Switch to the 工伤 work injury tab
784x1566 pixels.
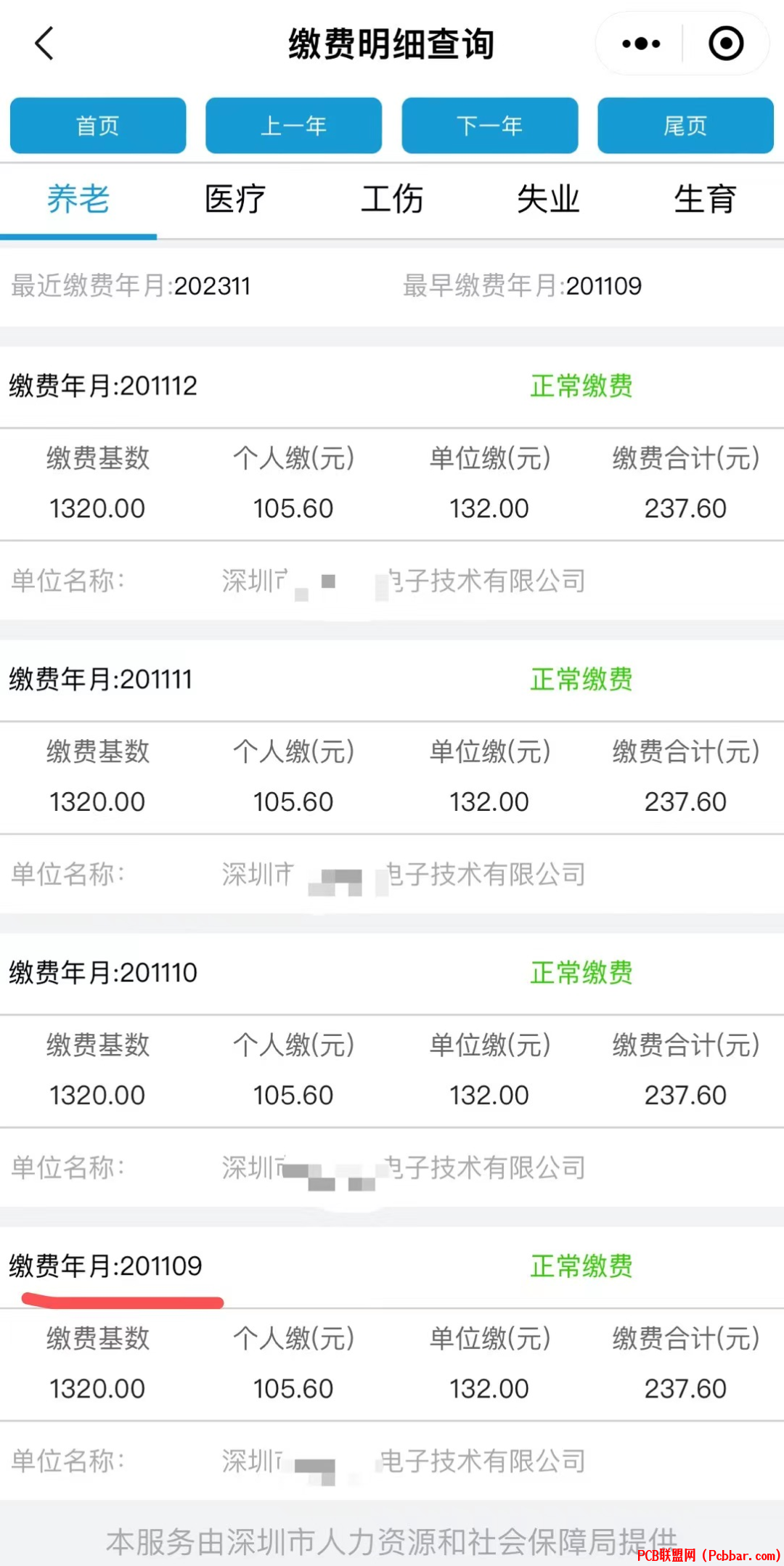392,200
